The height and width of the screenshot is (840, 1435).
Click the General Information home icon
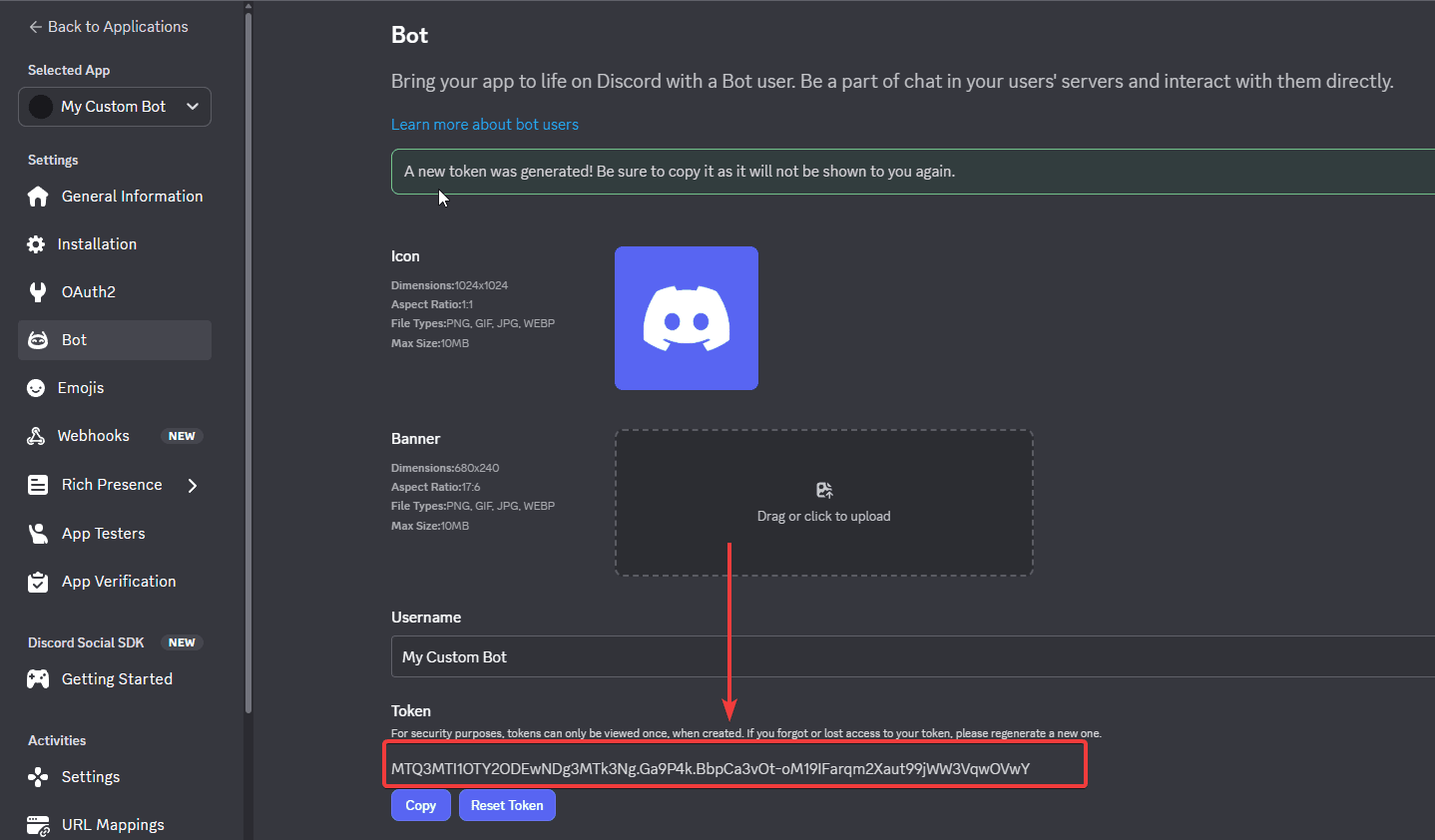(x=38, y=197)
